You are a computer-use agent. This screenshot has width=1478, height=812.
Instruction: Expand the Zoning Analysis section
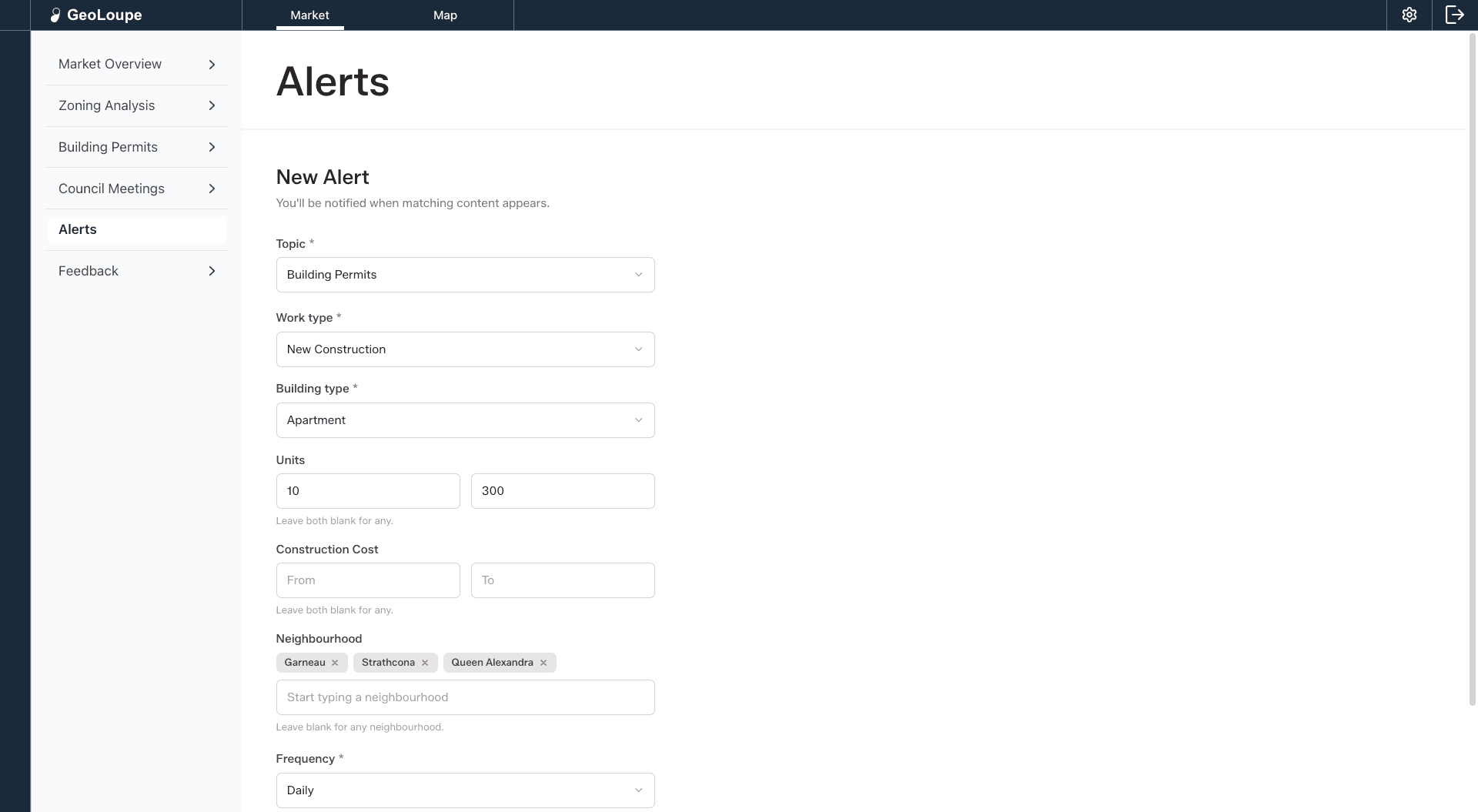pos(135,105)
